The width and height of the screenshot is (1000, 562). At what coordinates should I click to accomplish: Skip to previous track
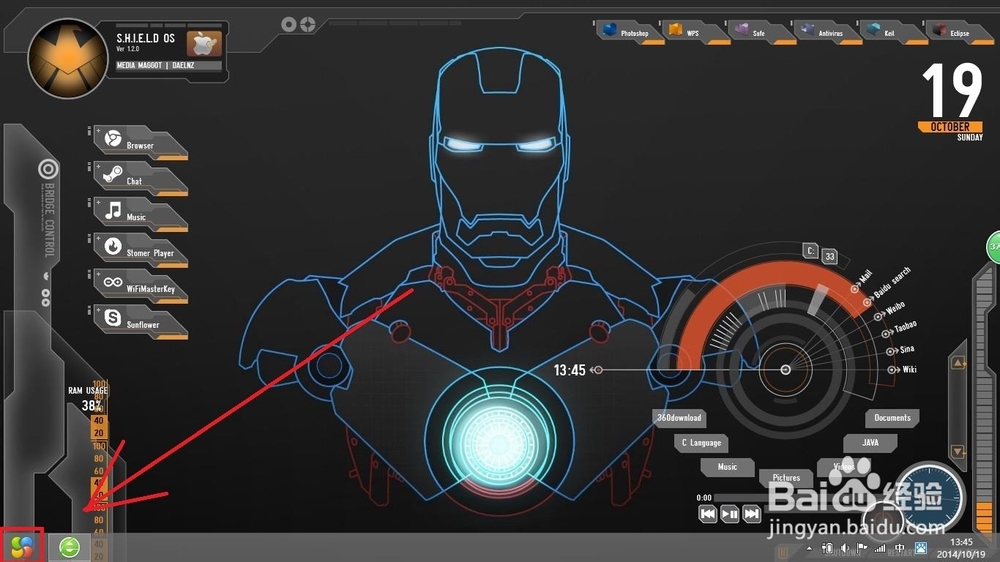click(707, 514)
